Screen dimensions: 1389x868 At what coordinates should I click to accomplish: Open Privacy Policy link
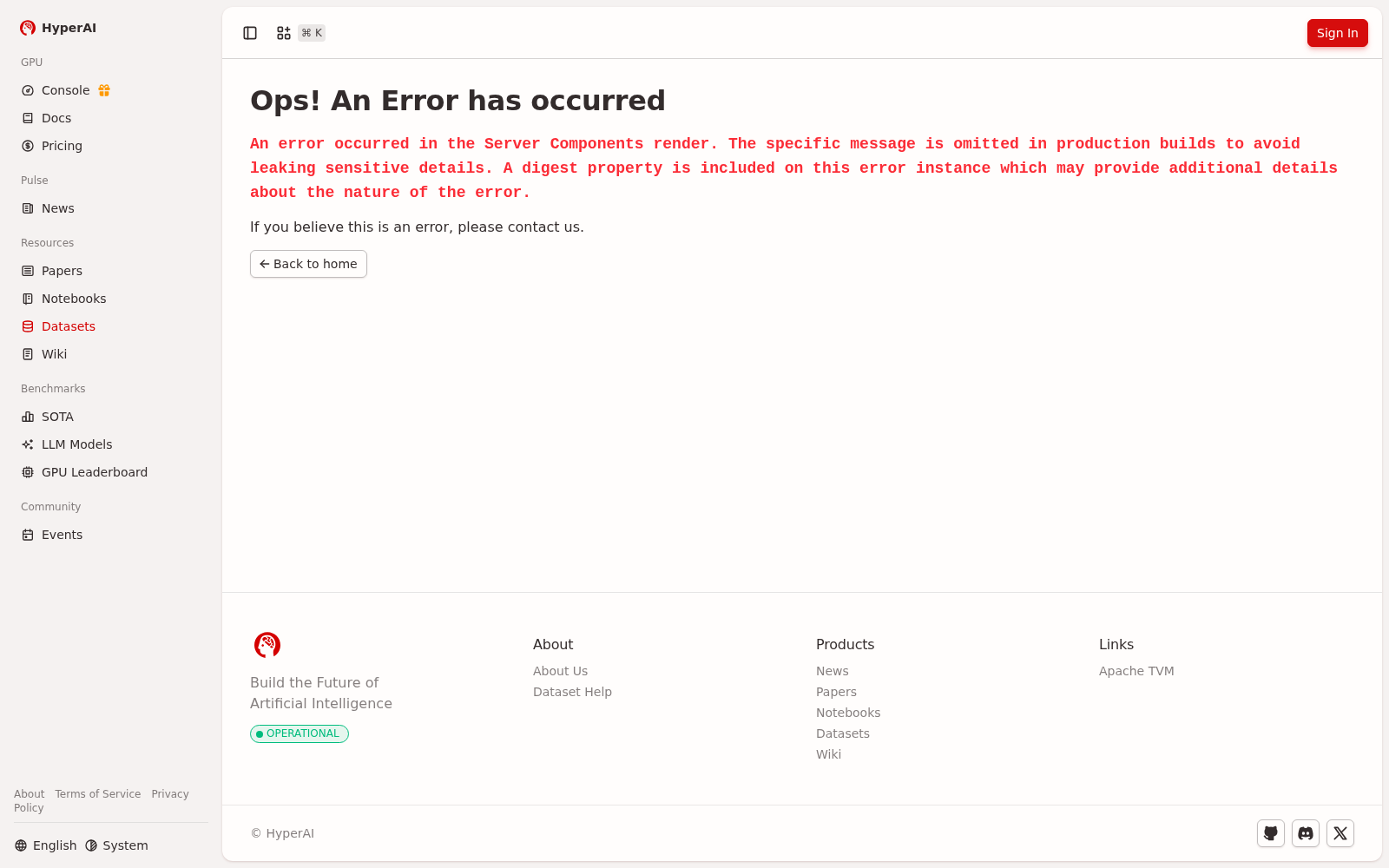point(169,794)
